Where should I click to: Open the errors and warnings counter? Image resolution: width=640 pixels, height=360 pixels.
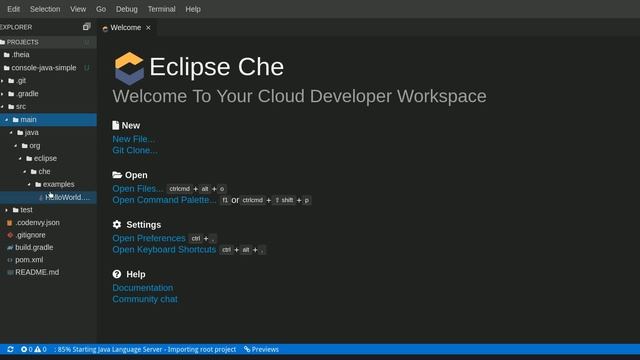coord(33,349)
